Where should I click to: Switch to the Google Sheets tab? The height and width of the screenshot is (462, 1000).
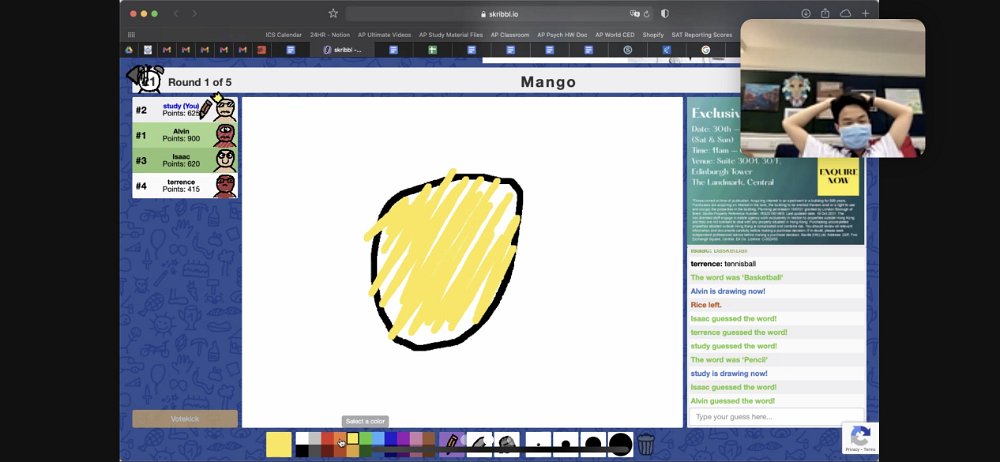click(432, 50)
